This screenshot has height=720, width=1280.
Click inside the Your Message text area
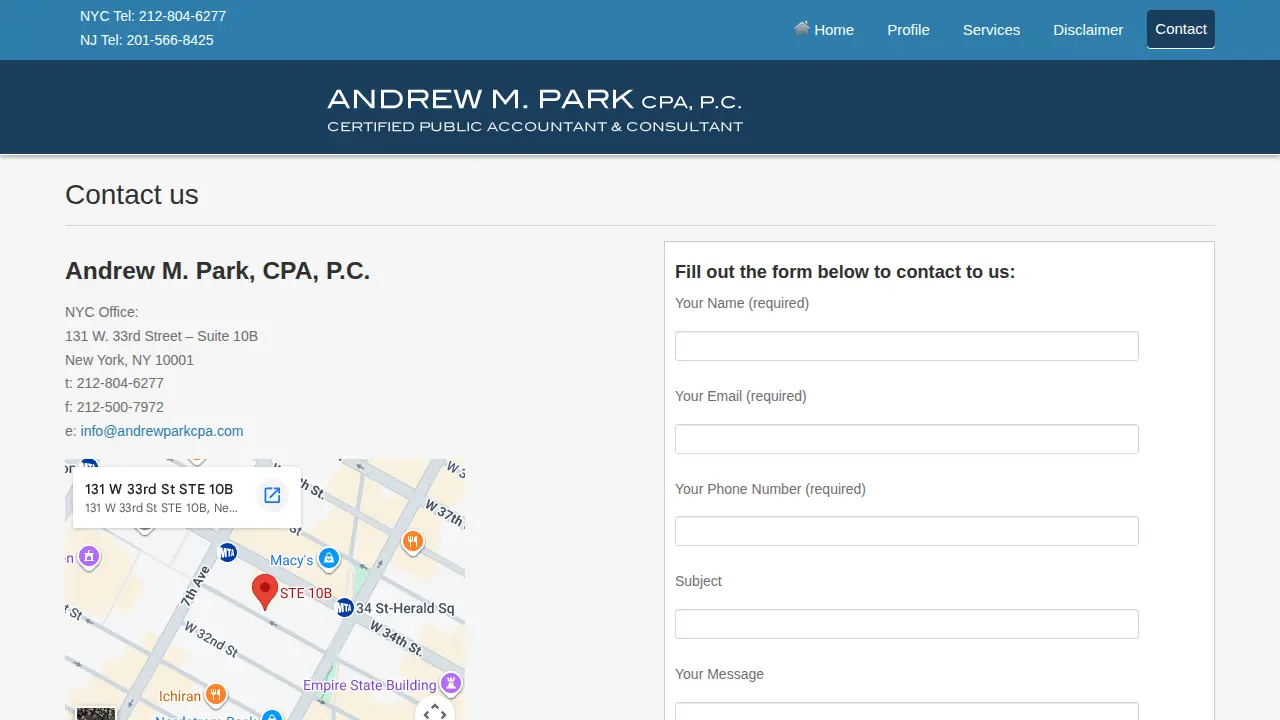(x=907, y=711)
